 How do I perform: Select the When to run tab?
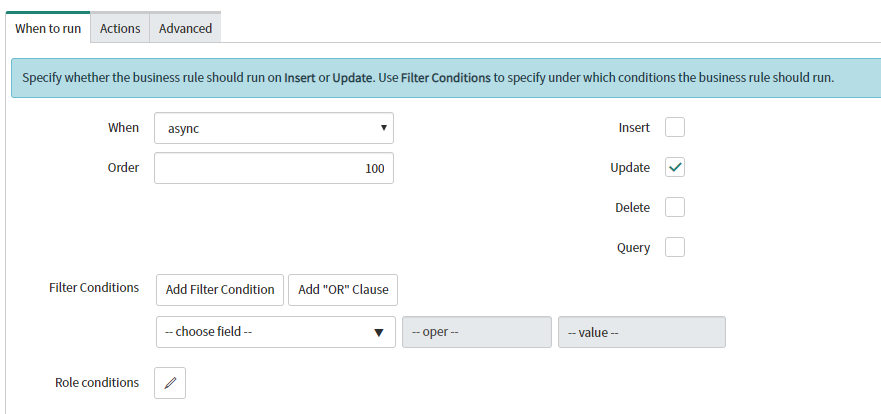tap(48, 28)
